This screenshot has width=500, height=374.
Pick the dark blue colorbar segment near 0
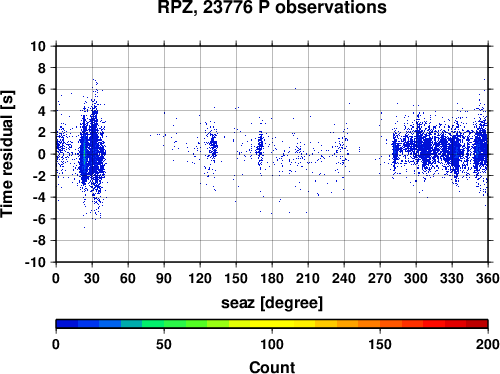point(67,324)
